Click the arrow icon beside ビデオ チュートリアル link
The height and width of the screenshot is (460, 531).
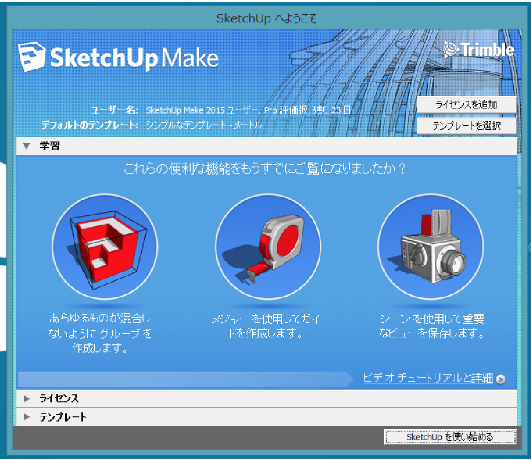[501, 379]
